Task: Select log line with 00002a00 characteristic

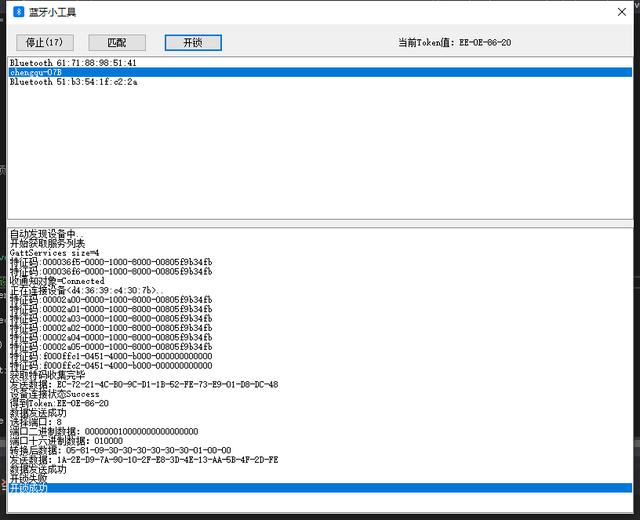Action: 320,300
